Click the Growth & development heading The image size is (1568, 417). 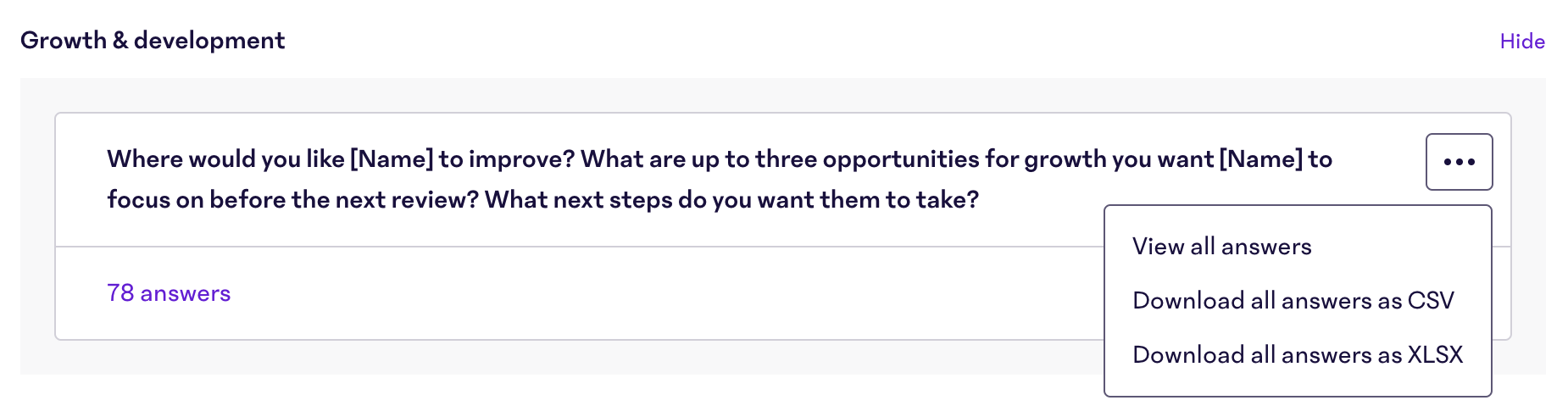point(153,41)
